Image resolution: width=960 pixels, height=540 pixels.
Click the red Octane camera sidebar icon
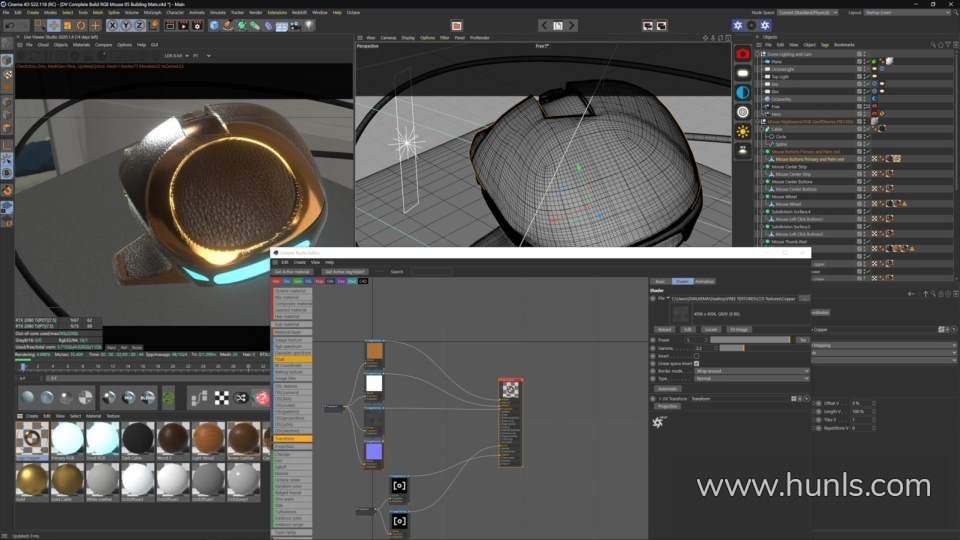743,53
